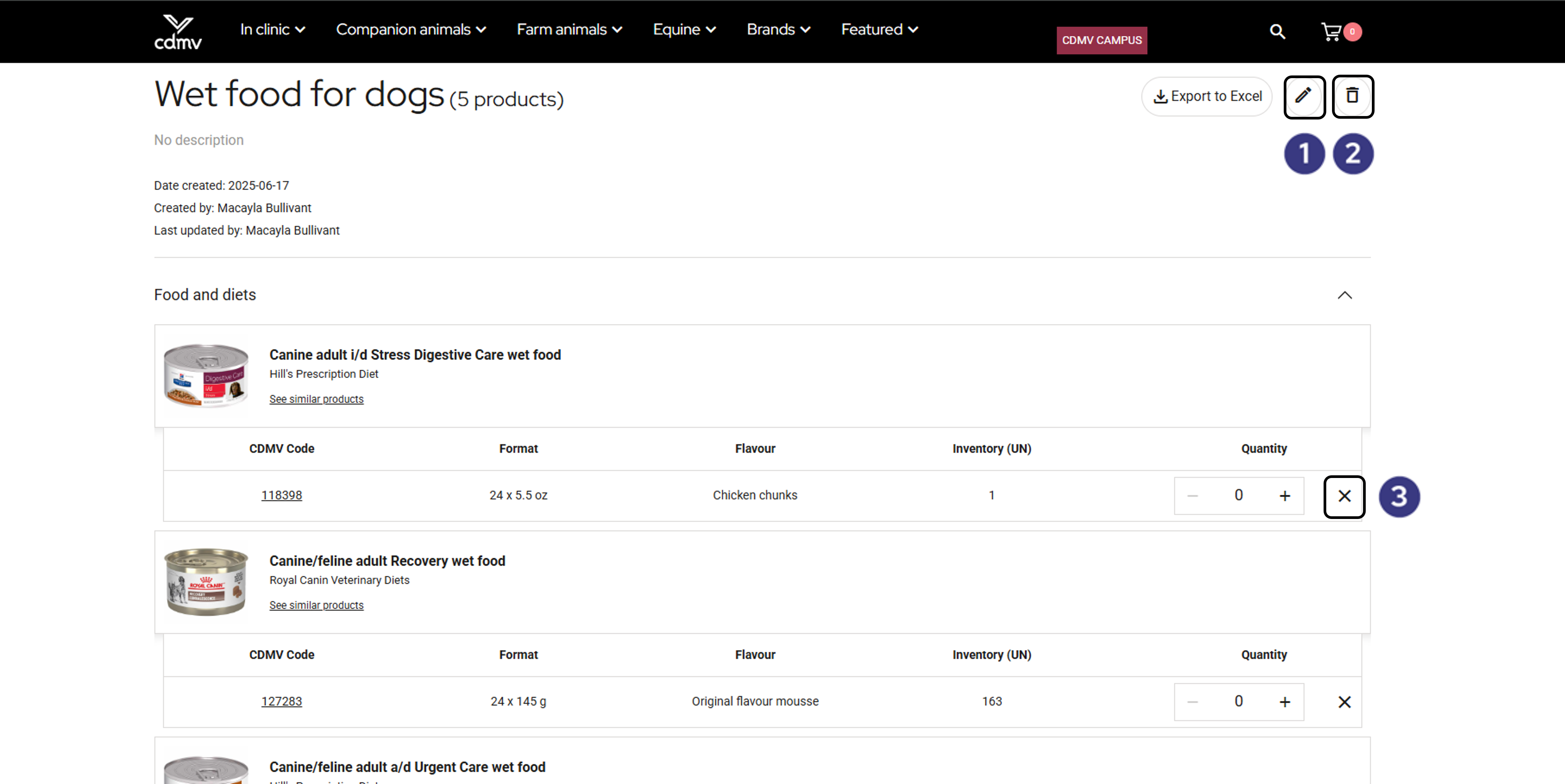Decrease quantity for product 127283

(1193, 702)
